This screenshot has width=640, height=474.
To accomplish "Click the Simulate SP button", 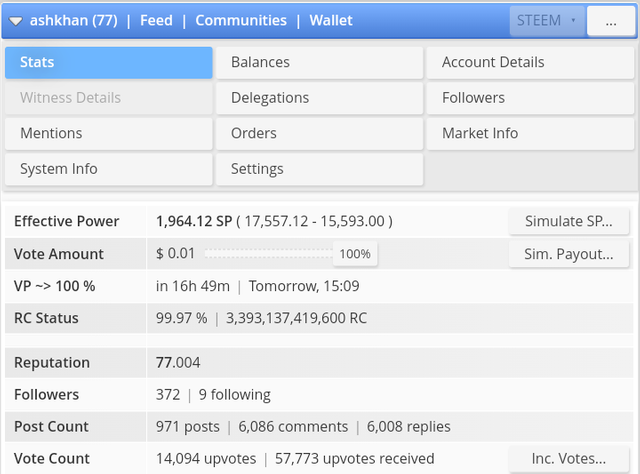I will click(568, 221).
